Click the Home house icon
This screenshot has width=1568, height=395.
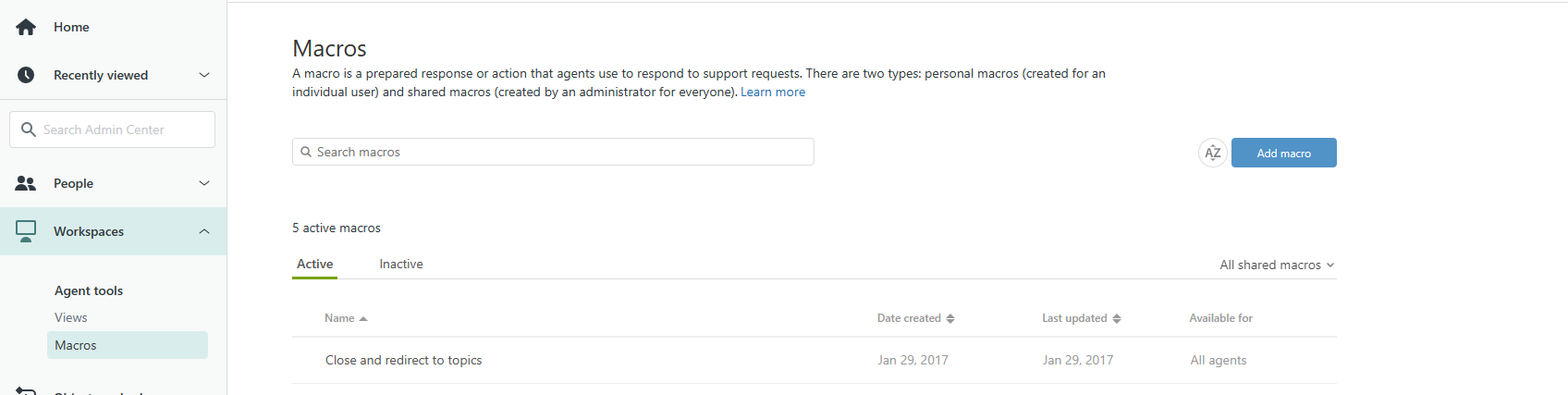point(26,27)
